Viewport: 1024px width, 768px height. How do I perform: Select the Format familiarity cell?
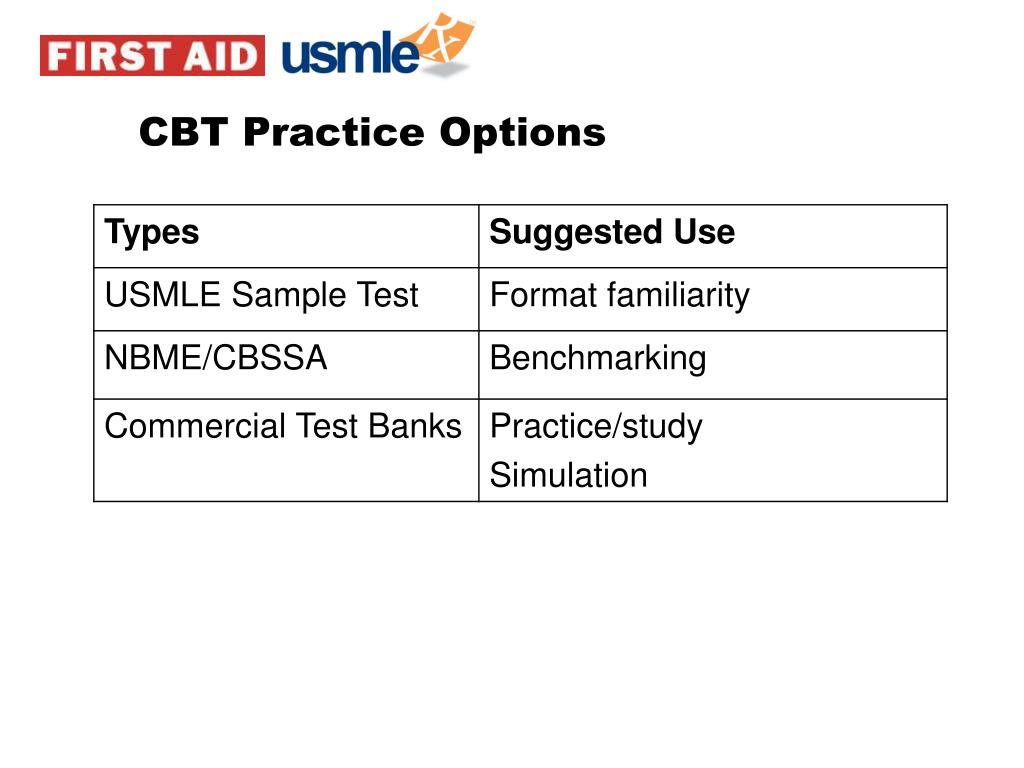click(x=712, y=299)
